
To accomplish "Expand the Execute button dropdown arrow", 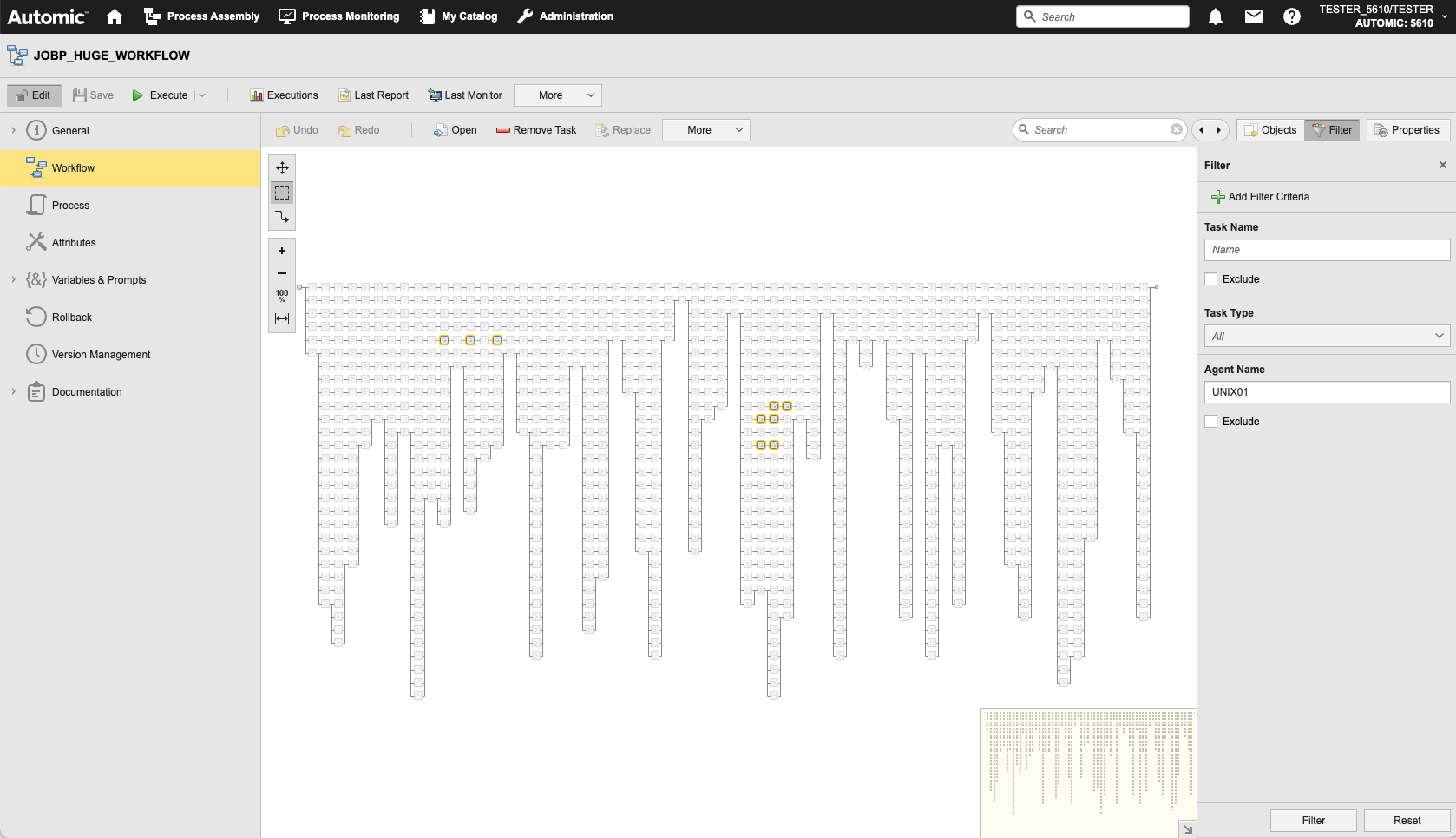I will [201, 95].
